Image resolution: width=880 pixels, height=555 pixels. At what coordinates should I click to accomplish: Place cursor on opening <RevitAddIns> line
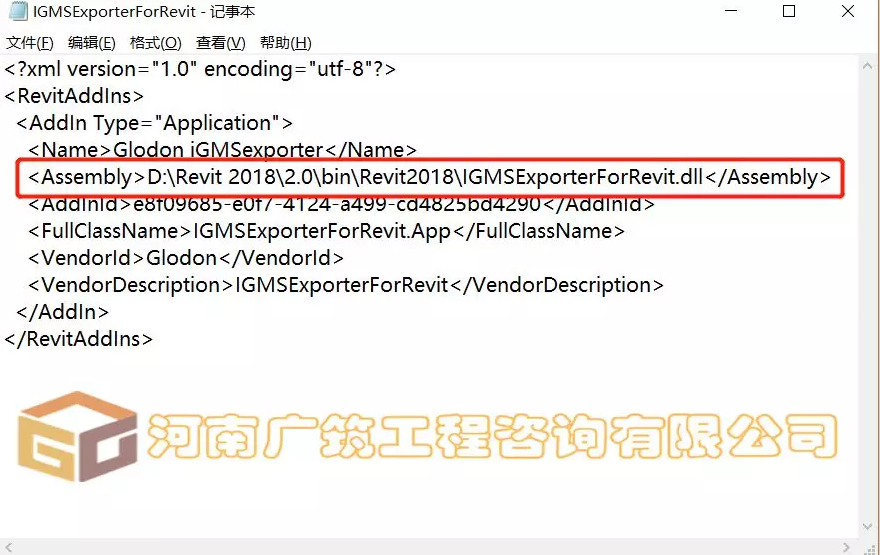coord(74,96)
